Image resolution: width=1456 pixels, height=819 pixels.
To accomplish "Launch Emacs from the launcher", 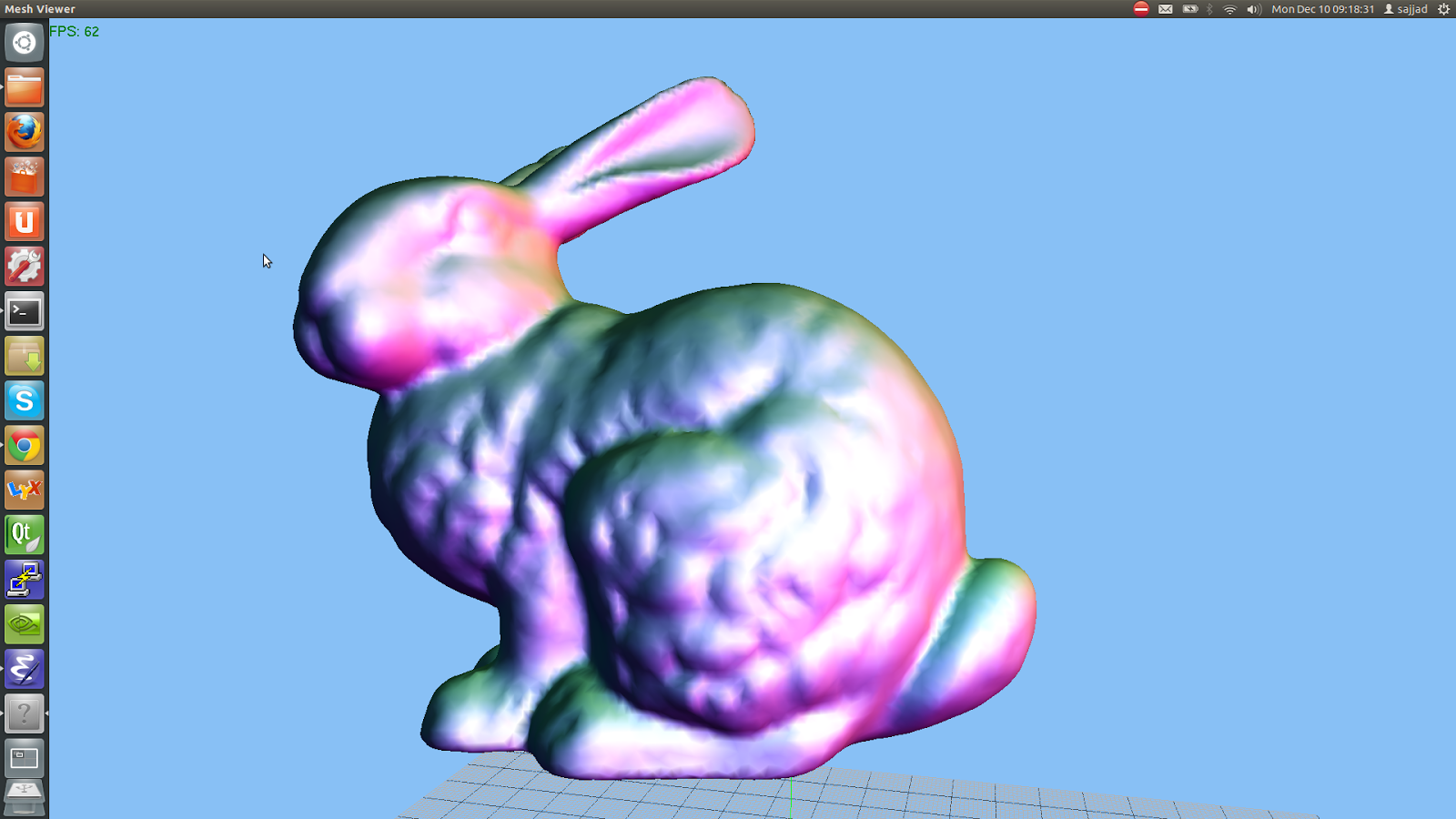I will pyautogui.click(x=24, y=668).
